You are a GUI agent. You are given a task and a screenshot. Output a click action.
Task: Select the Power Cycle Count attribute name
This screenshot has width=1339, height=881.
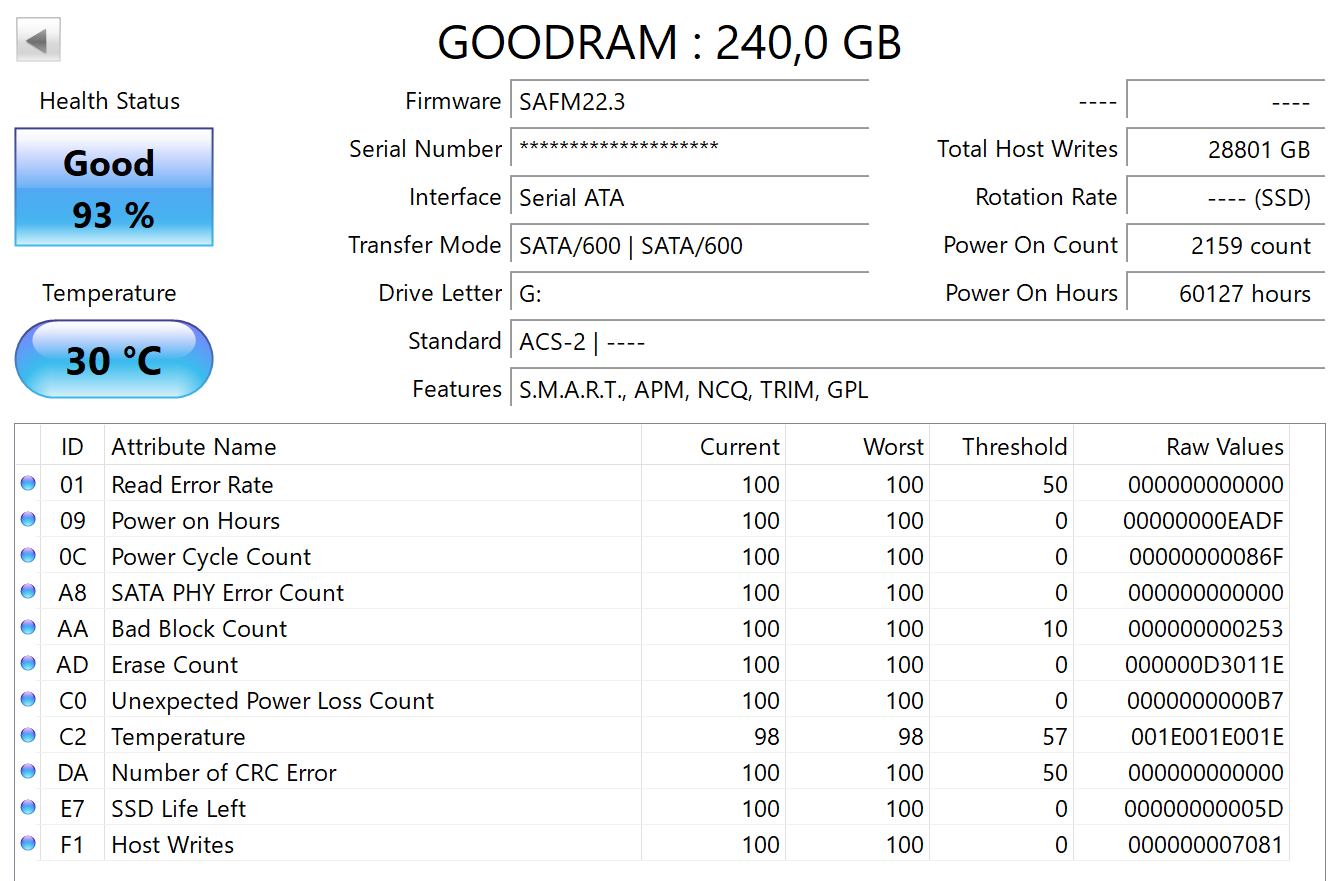(211, 557)
